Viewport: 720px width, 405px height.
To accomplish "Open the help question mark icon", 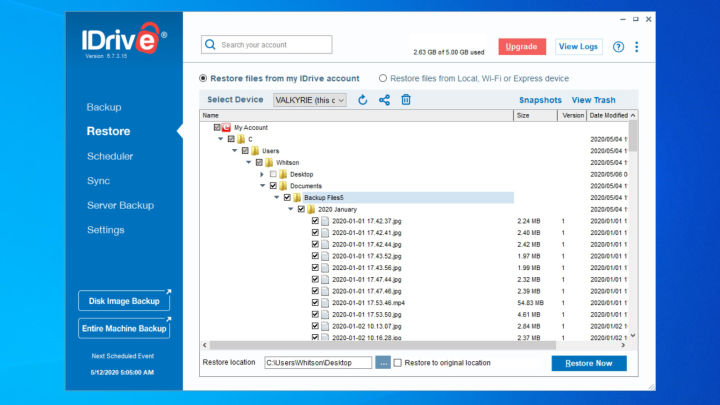I will 618,46.
